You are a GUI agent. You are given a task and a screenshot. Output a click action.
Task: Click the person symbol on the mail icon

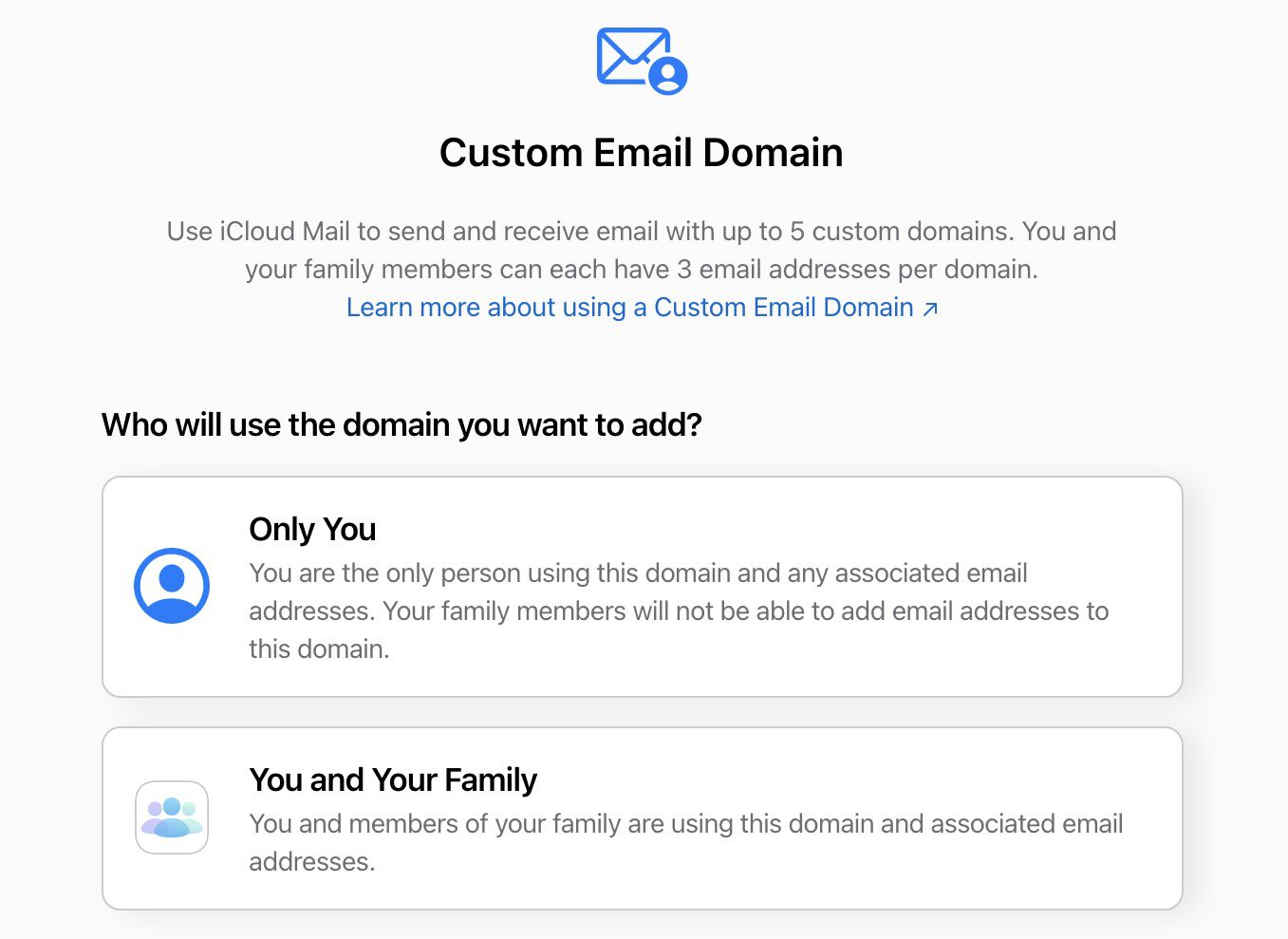pos(667,77)
